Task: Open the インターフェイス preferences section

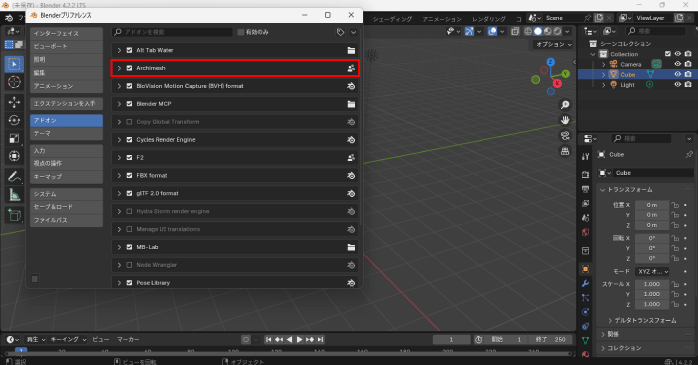Action: [x=66, y=33]
